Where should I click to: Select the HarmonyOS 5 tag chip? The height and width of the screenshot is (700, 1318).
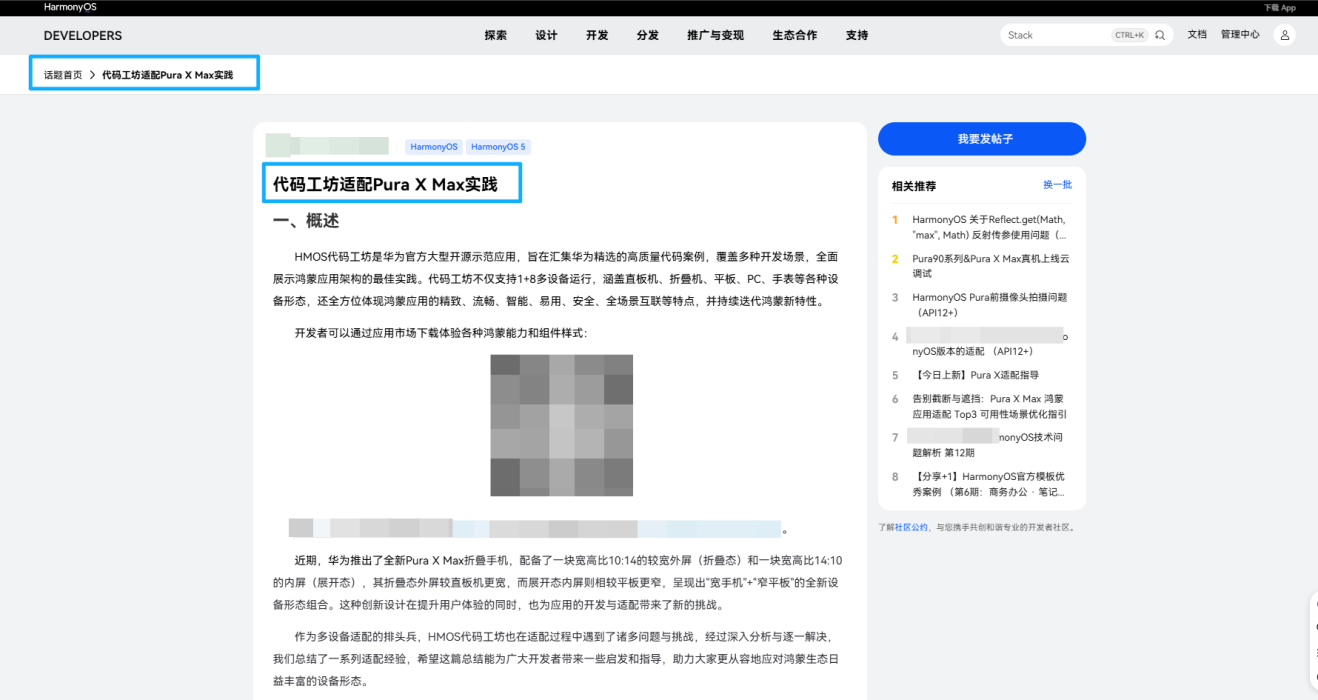[x=498, y=146]
